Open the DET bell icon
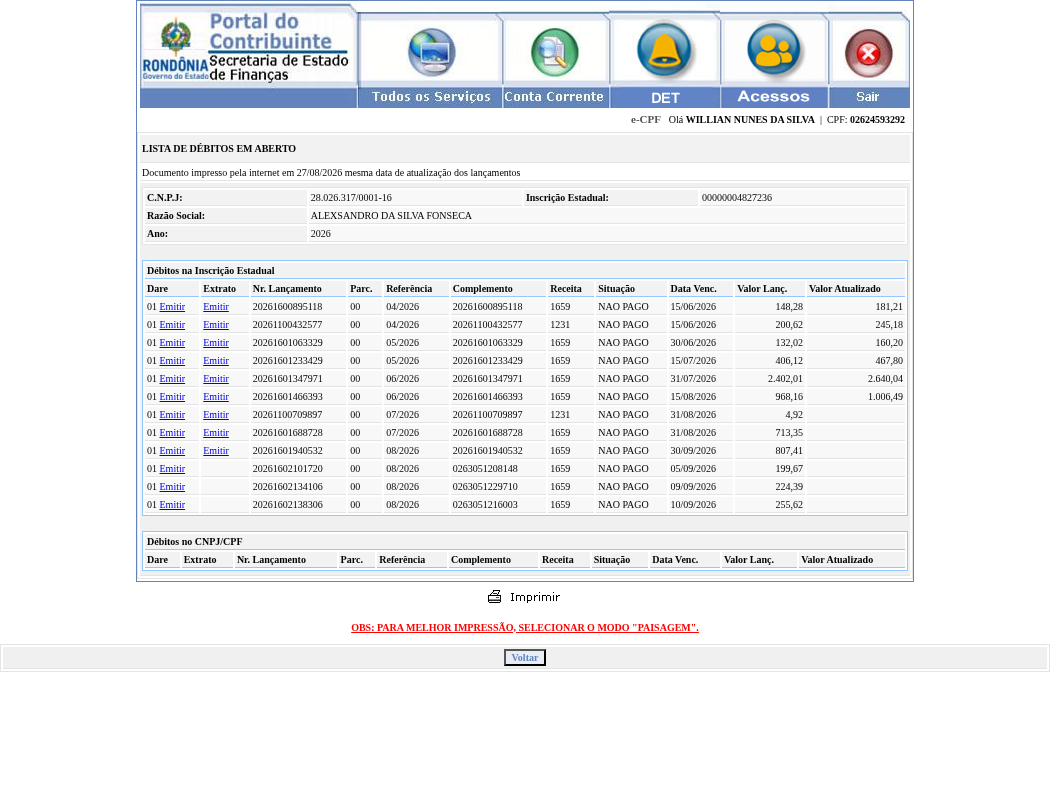Screen dimensions: 1050x793 click(664, 50)
